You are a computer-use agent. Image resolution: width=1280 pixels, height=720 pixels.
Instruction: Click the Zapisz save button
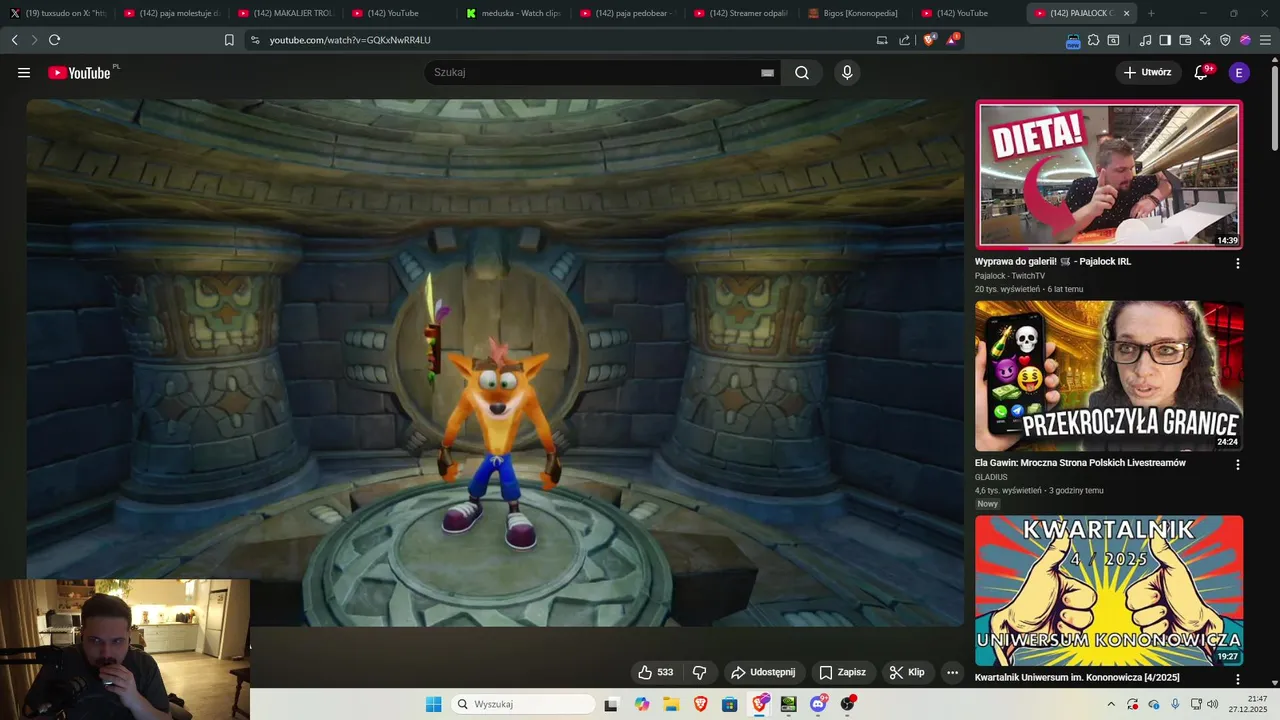(843, 672)
